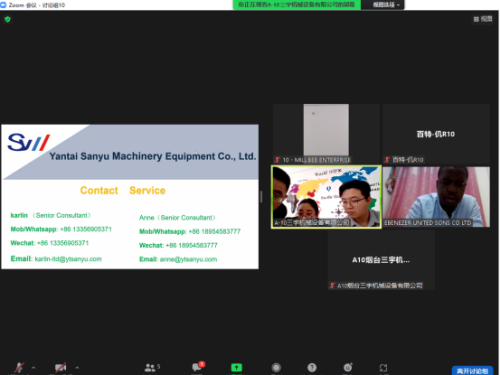Click karlin's email link on the slide
Viewport: 500px width, 375px height.
pyautogui.click(x=68, y=259)
